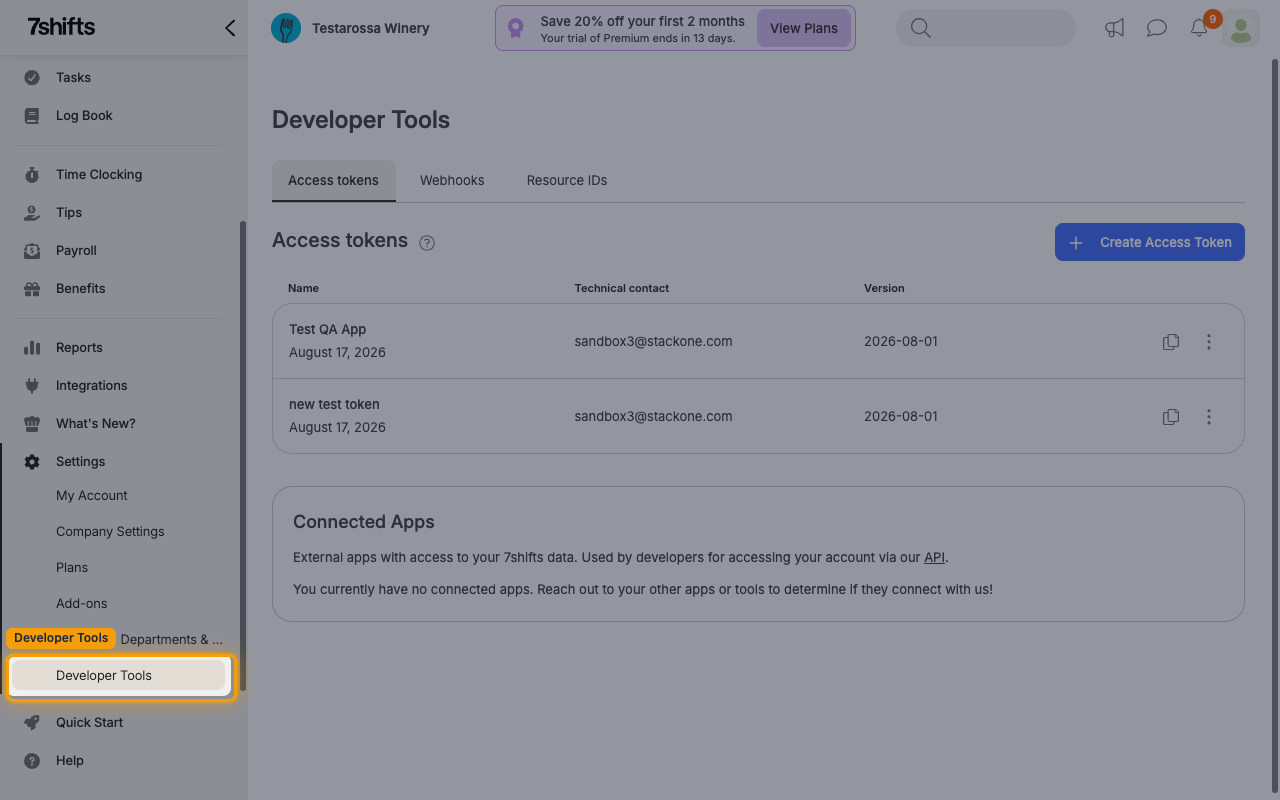
Task: Click the sidebar scrollbar
Action: click(243, 455)
